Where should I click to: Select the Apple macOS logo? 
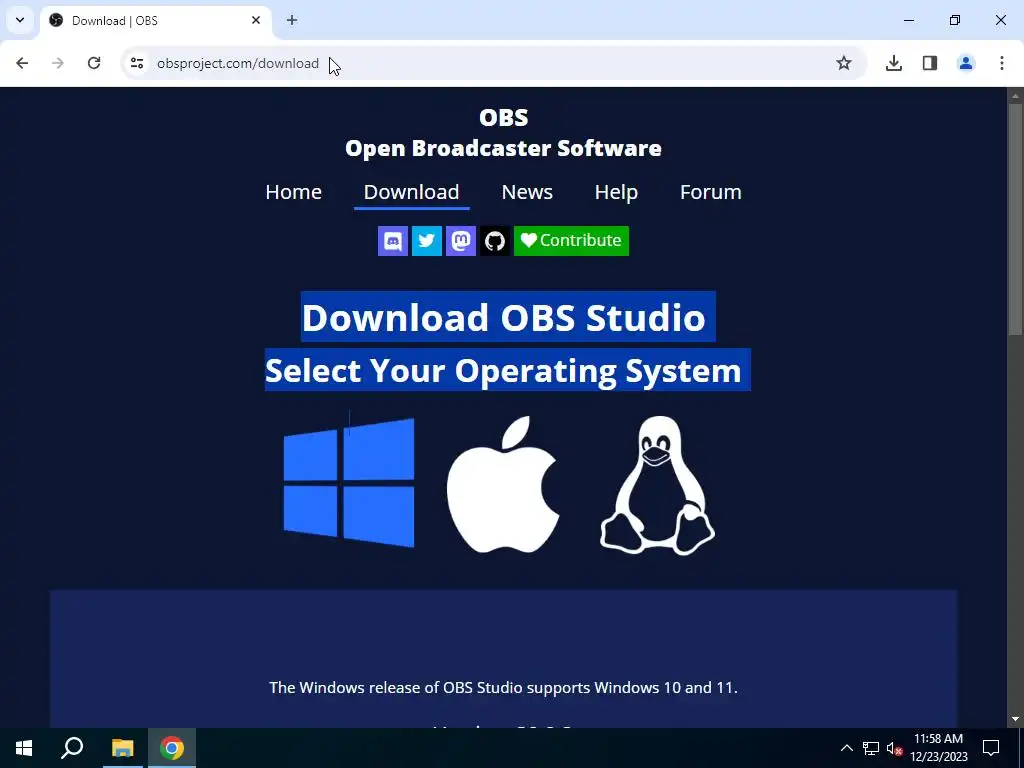[503, 484]
